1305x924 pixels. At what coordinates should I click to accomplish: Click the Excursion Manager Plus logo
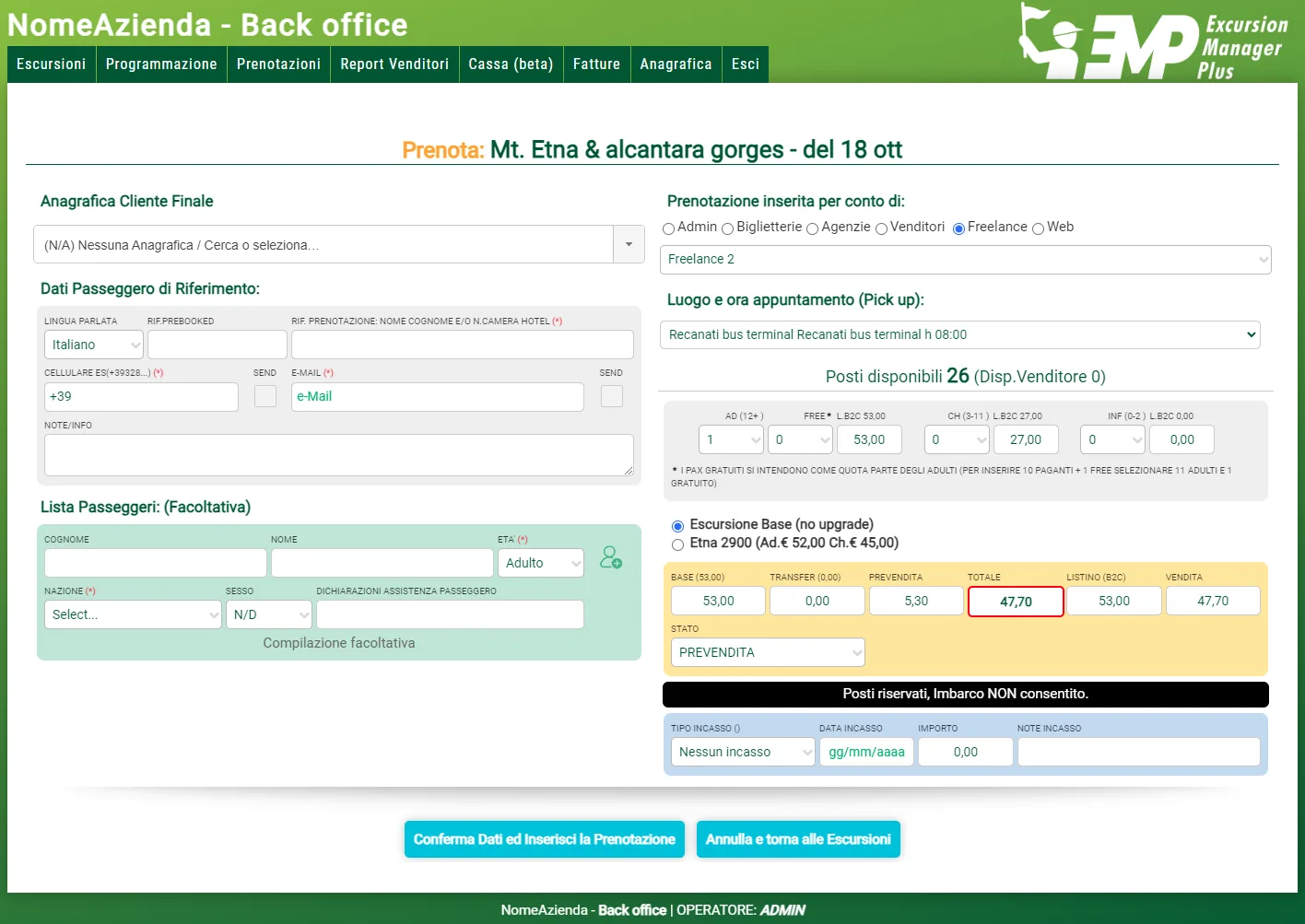click(x=1154, y=41)
